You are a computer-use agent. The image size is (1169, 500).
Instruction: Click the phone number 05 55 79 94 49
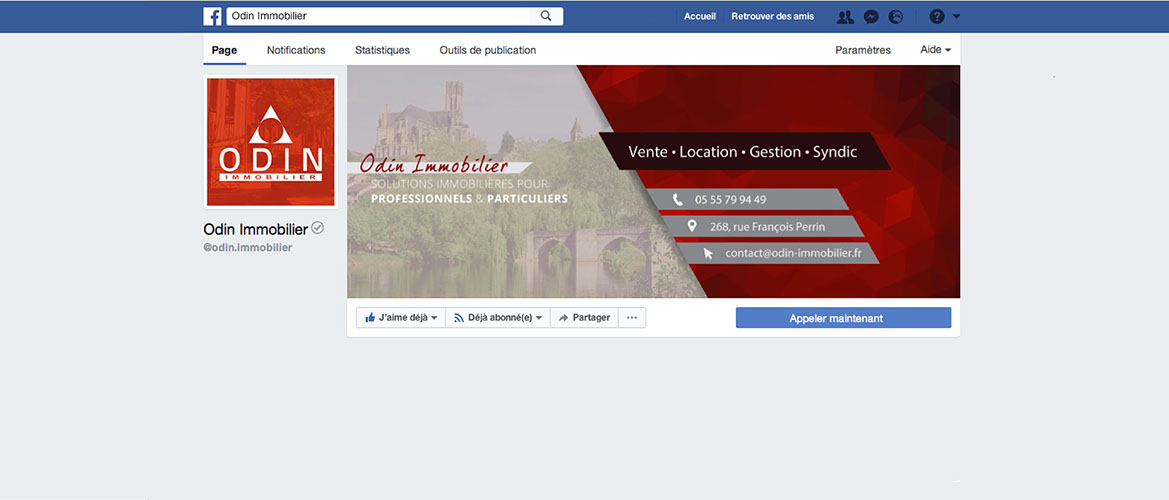pyautogui.click(x=730, y=200)
